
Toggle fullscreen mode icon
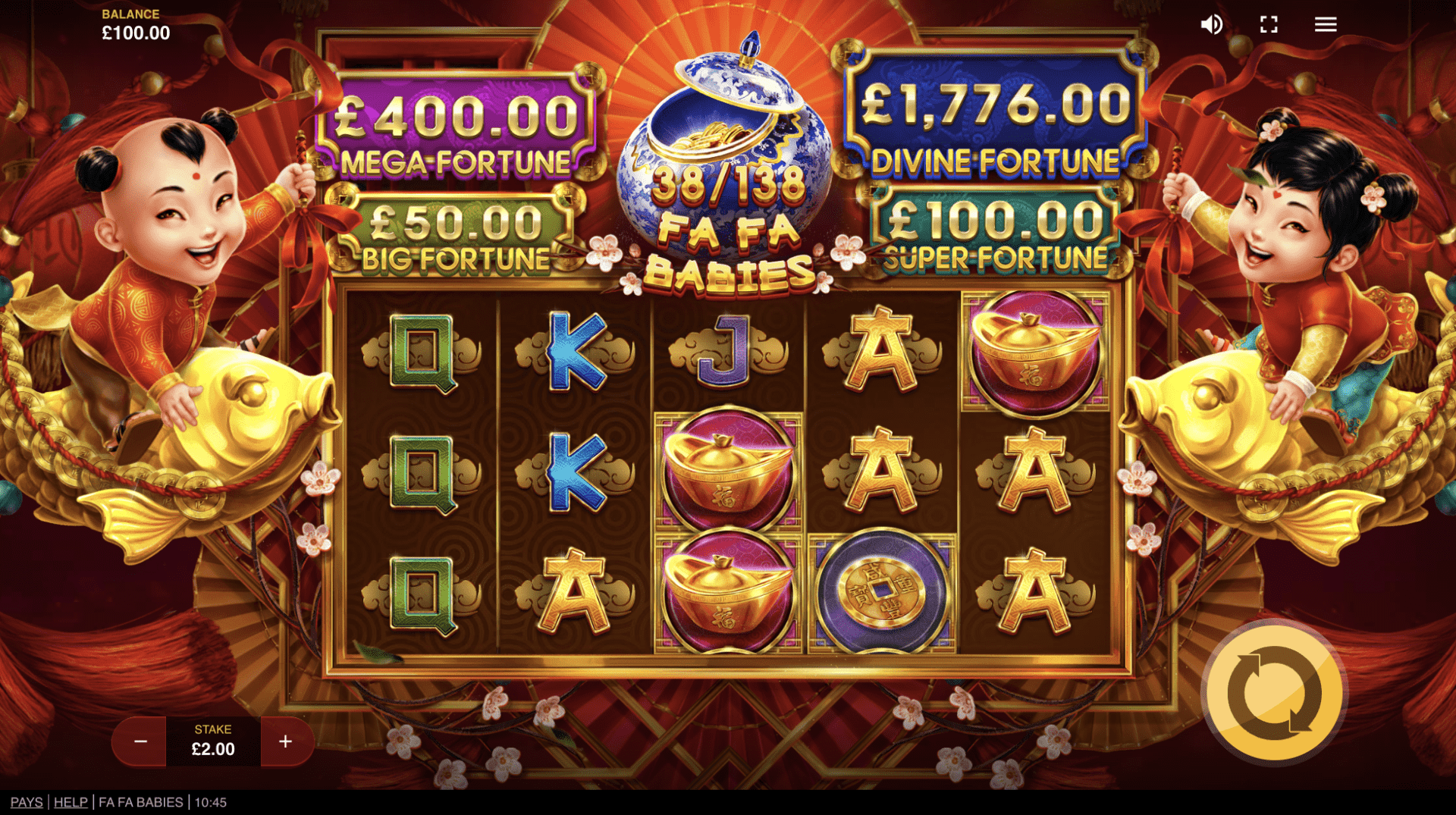click(x=1269, y=24)
